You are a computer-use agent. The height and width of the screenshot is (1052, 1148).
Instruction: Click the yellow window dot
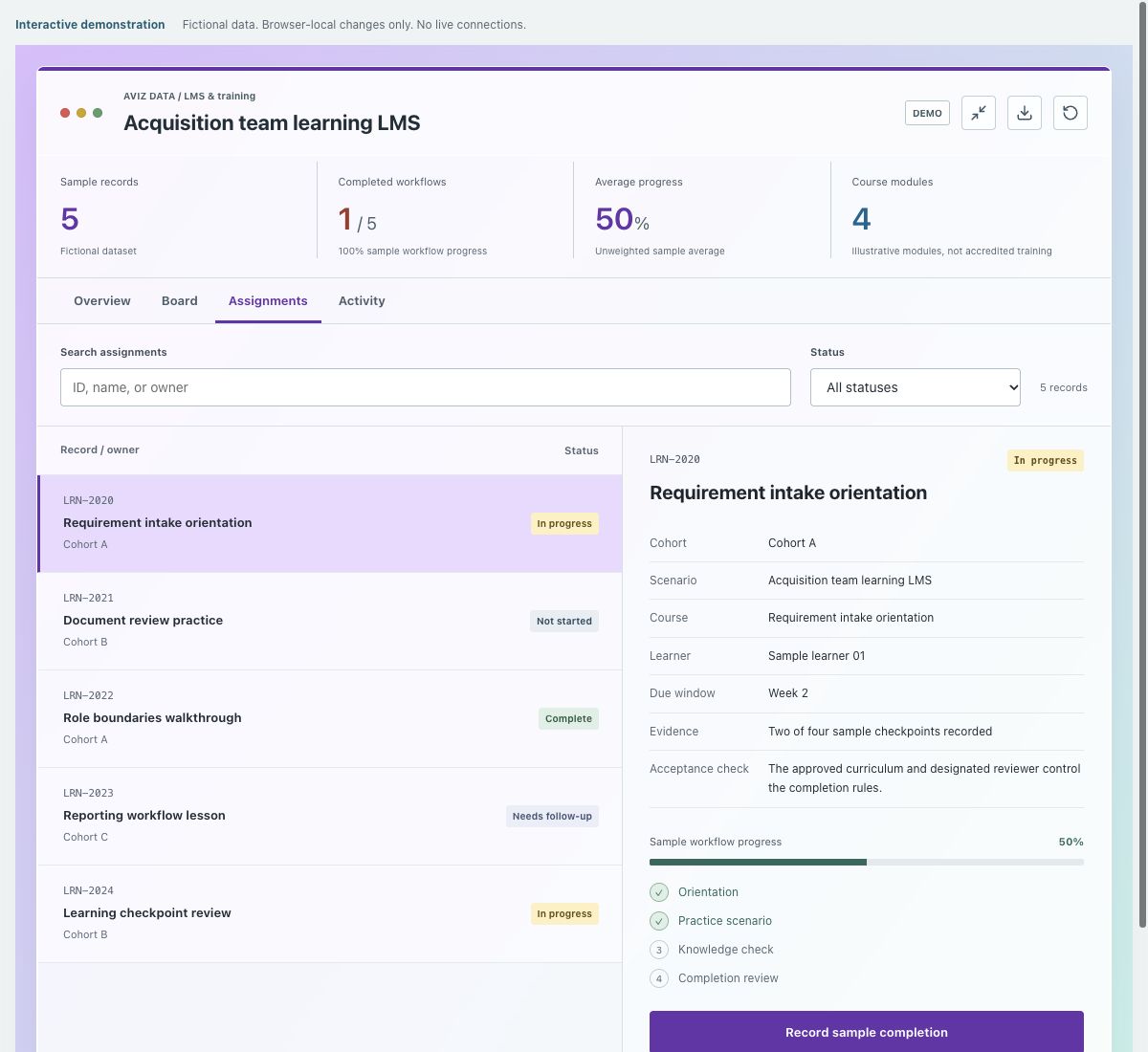(x=81, y=113)
